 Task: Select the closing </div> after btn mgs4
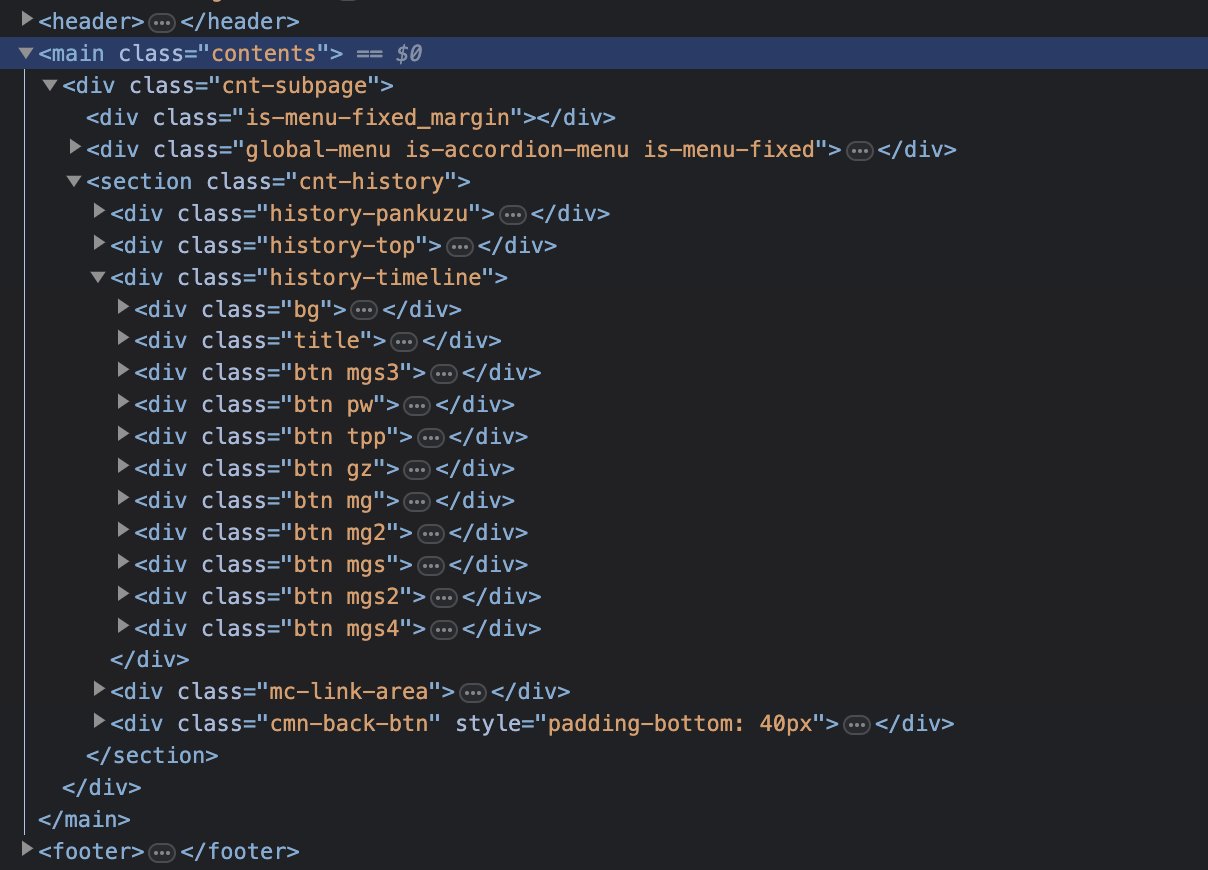point(149,659)
